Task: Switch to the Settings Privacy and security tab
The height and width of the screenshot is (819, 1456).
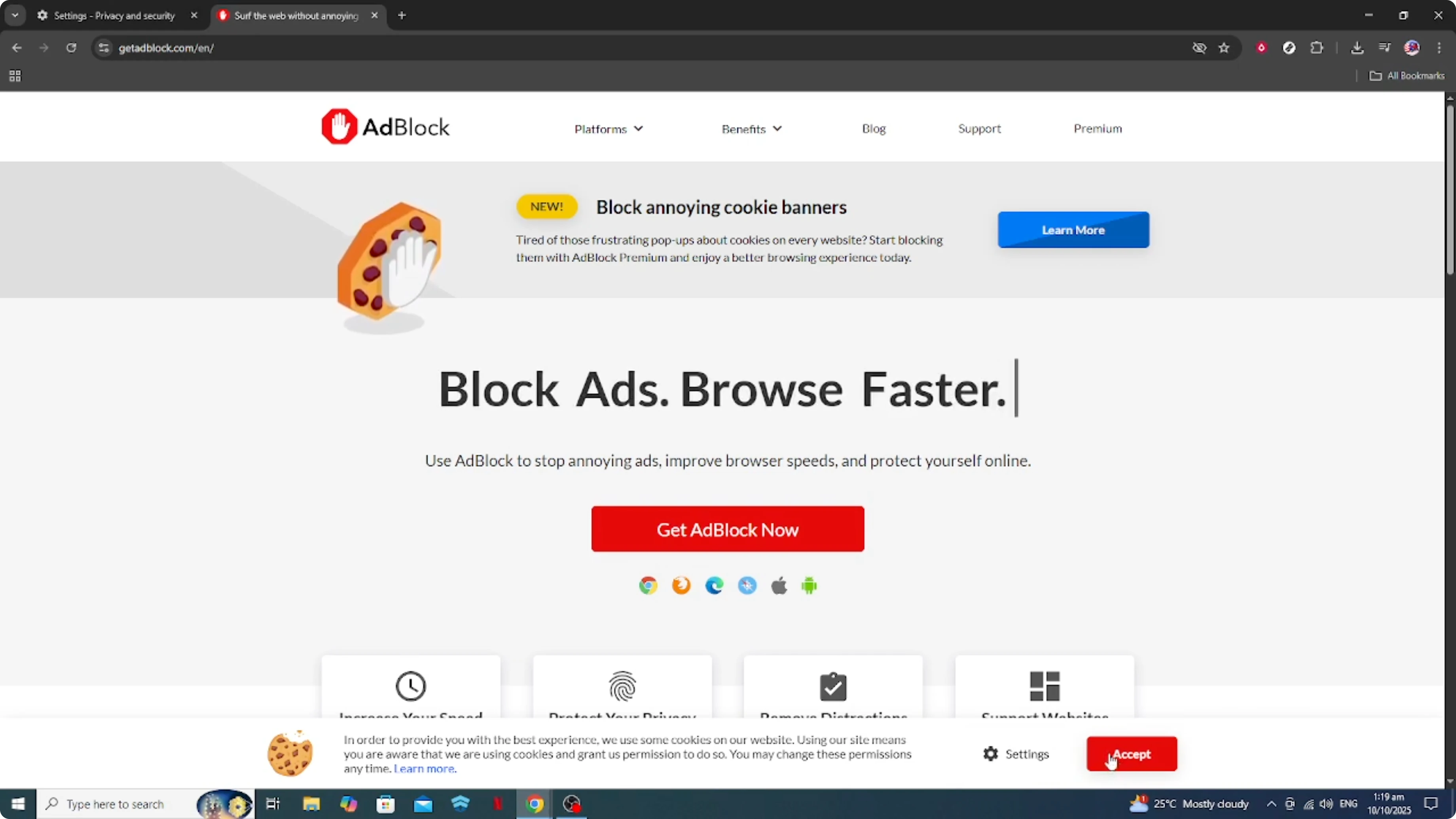Action: coord(113,15)
